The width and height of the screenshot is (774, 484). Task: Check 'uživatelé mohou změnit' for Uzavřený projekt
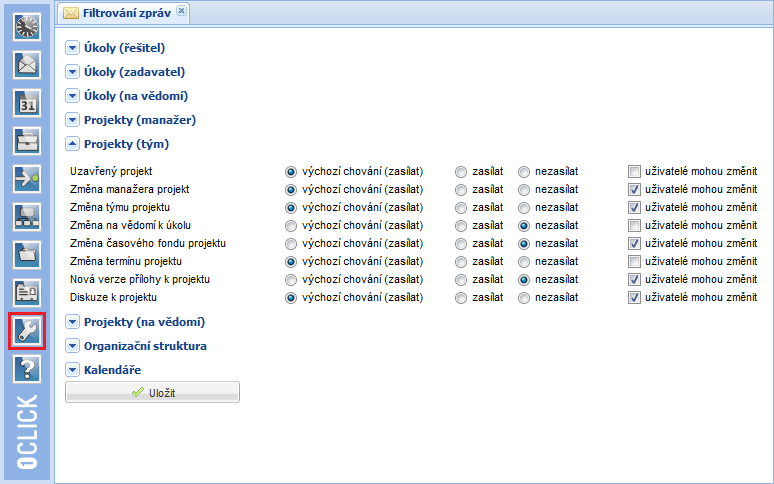[x=634, y=171]
